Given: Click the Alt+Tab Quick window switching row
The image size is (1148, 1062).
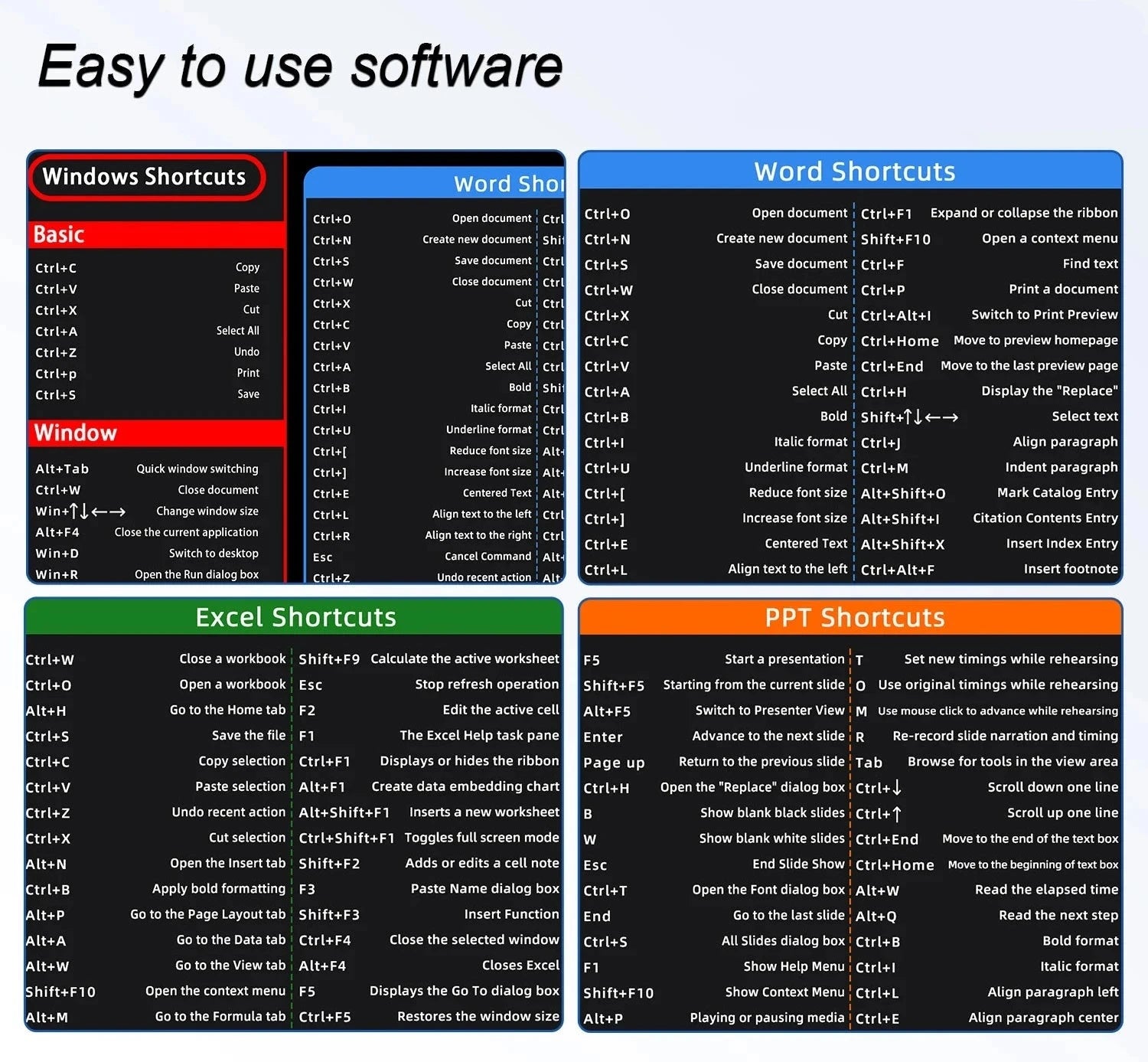Looking at the screenshot, I should tap(147, 469).
